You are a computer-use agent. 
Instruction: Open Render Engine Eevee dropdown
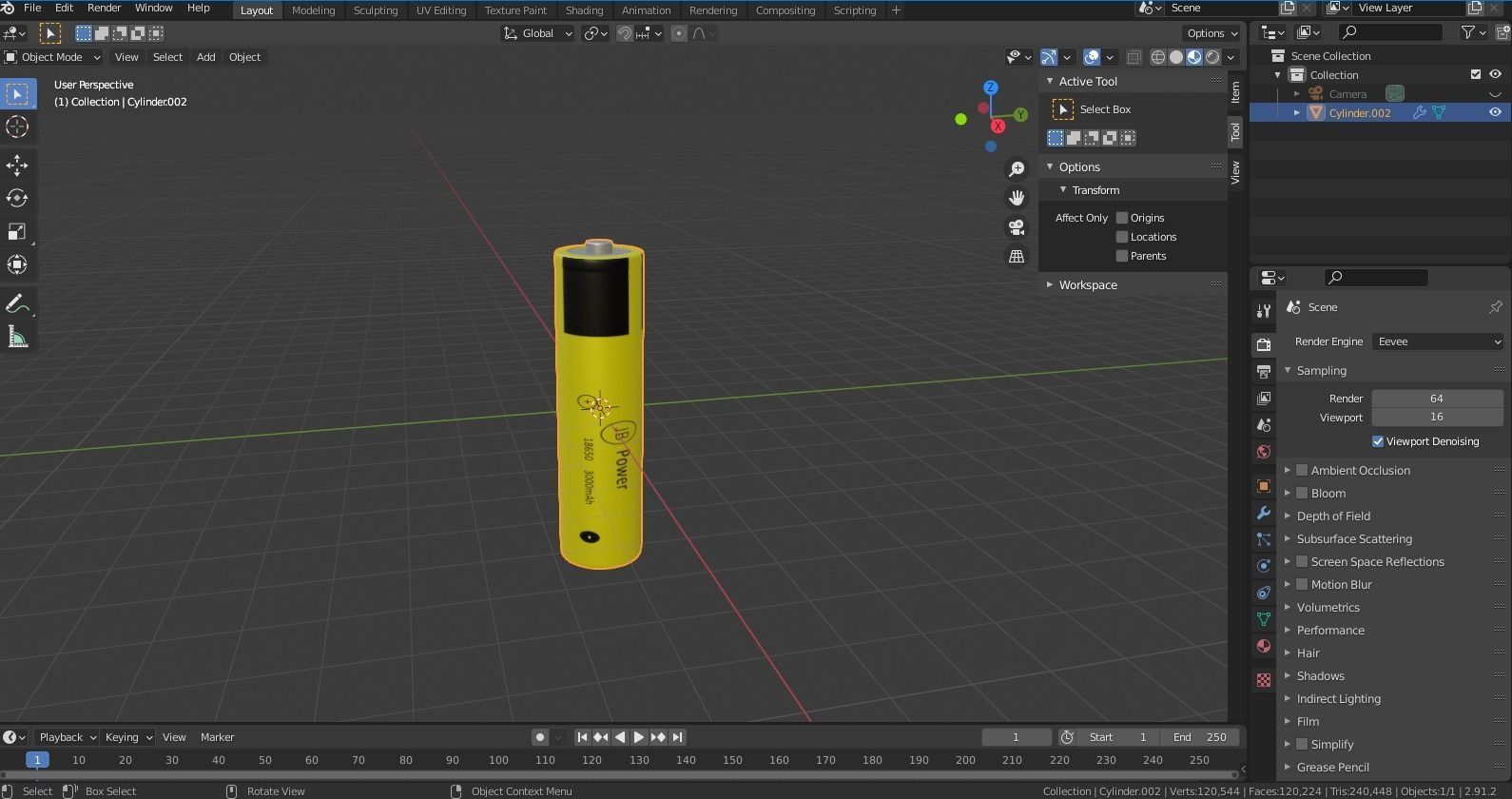click(x=1438, y=341)
